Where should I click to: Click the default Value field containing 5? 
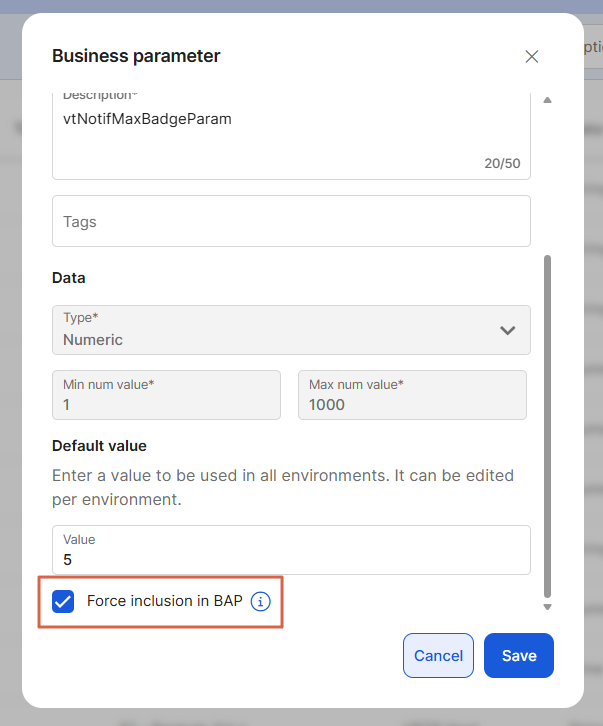[290, 551]
